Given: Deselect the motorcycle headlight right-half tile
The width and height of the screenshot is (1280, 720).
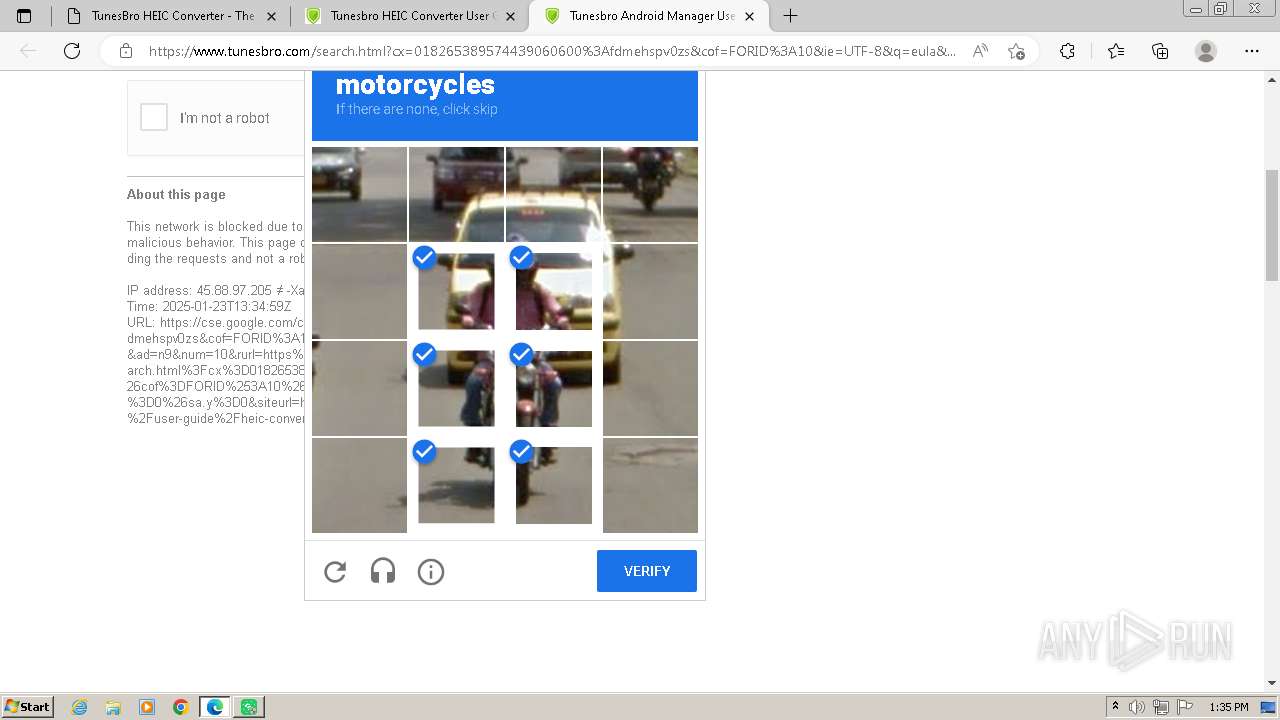Looking at the screenshot, I should point(553,388).
